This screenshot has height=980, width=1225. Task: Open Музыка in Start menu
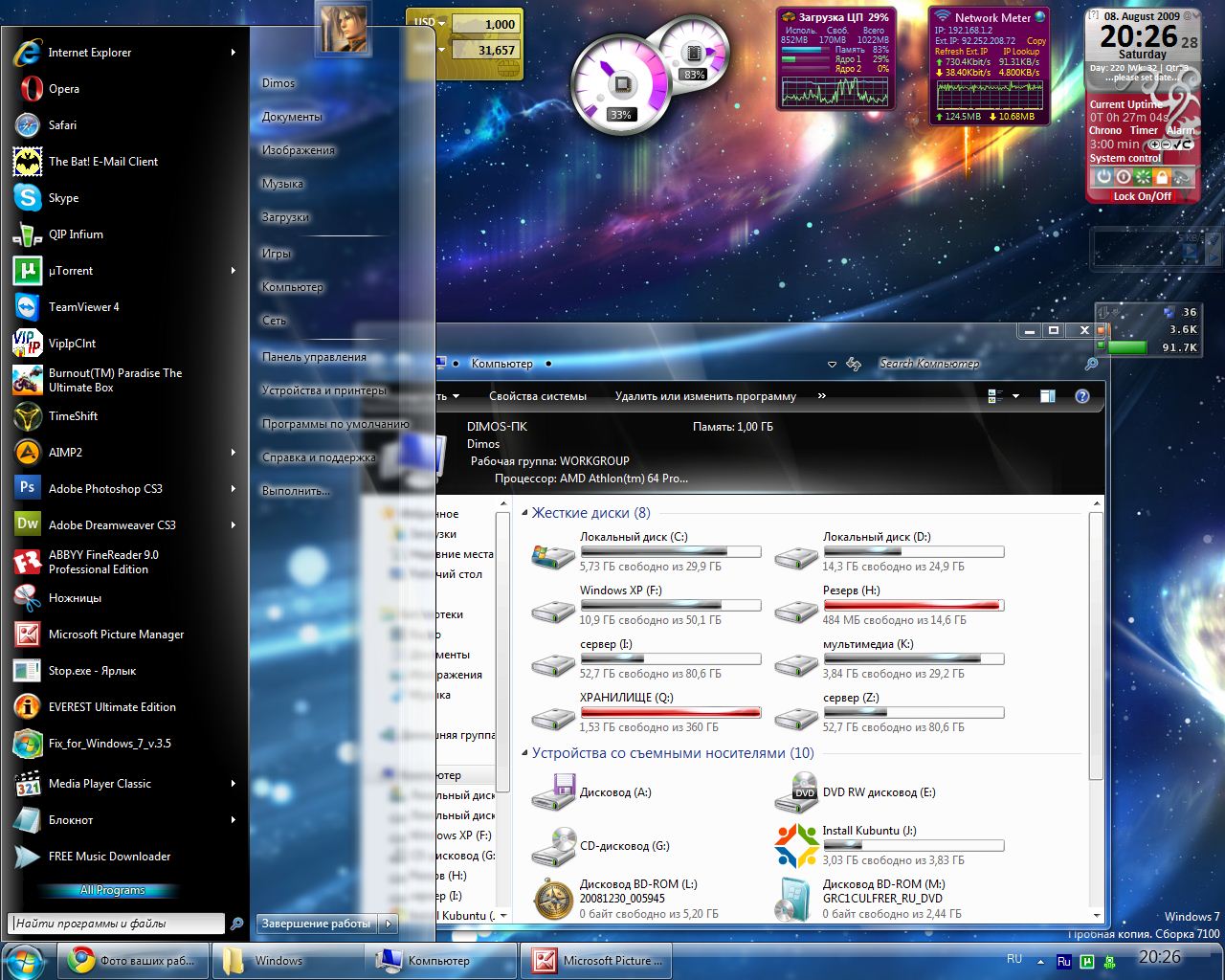(x=282, y=184)
